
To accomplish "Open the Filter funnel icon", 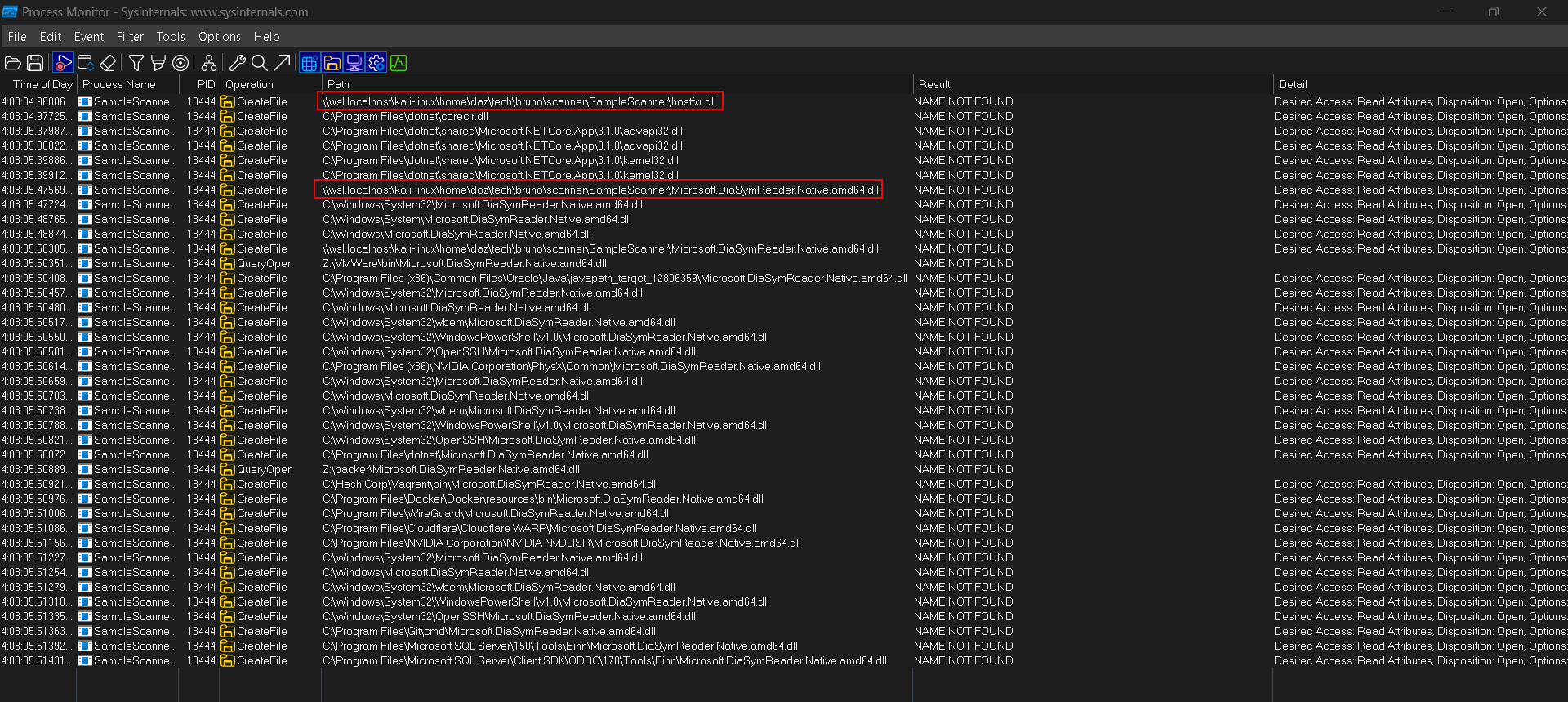I will click(x=136, y=63).
